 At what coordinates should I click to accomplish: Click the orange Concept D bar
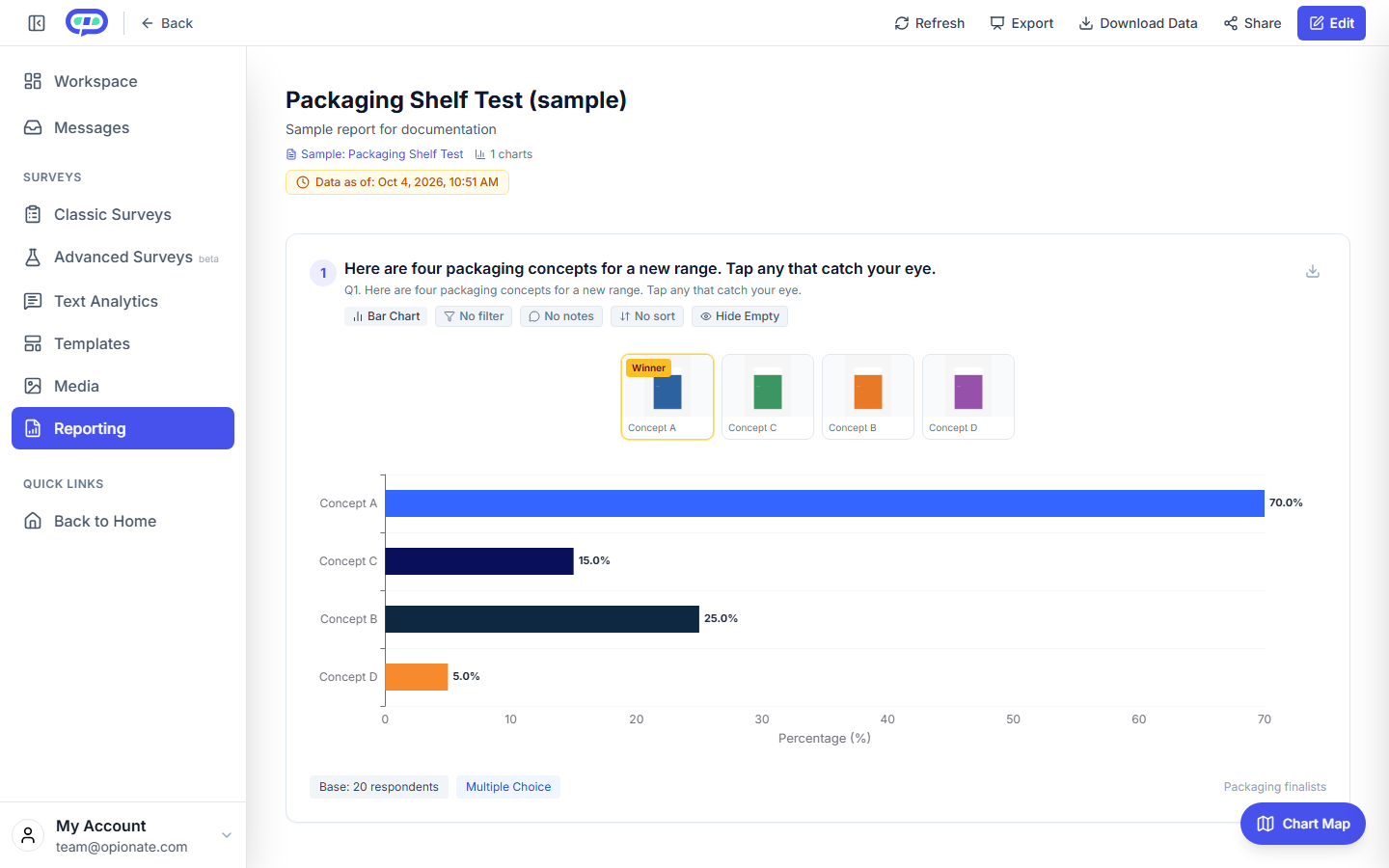pos(417,677)
